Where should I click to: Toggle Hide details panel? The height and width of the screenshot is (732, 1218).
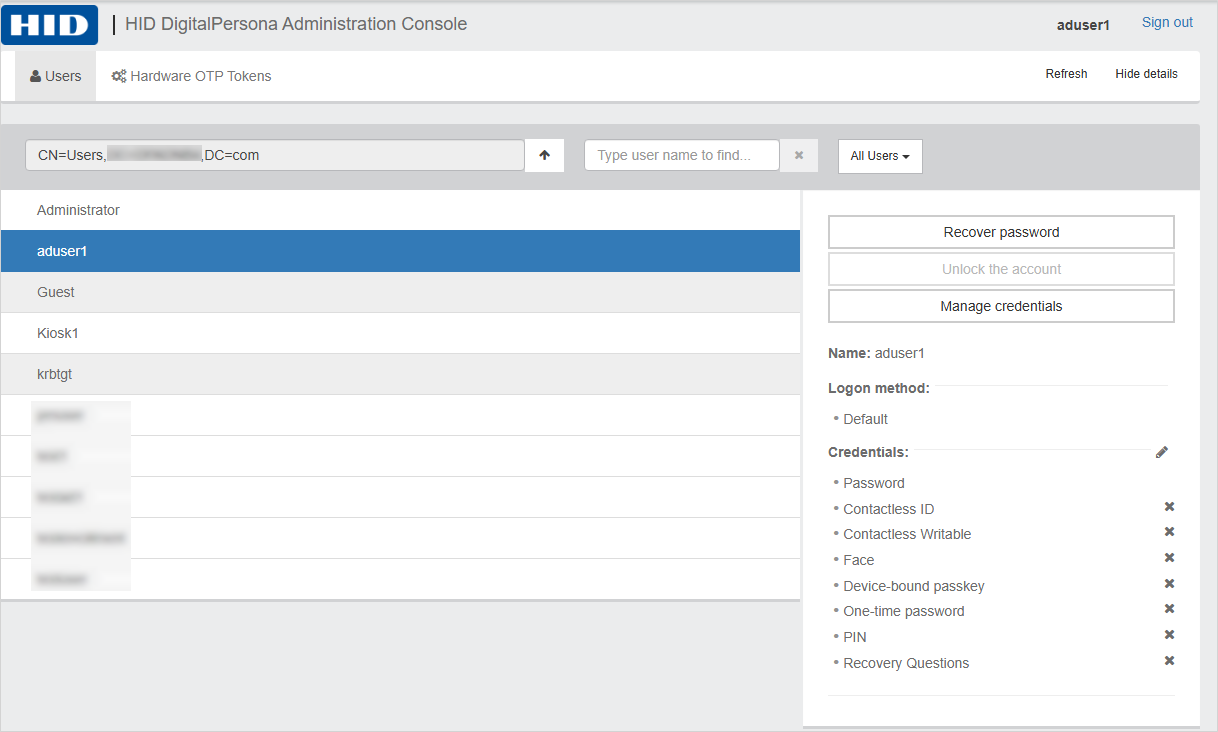pos(1146,74)
